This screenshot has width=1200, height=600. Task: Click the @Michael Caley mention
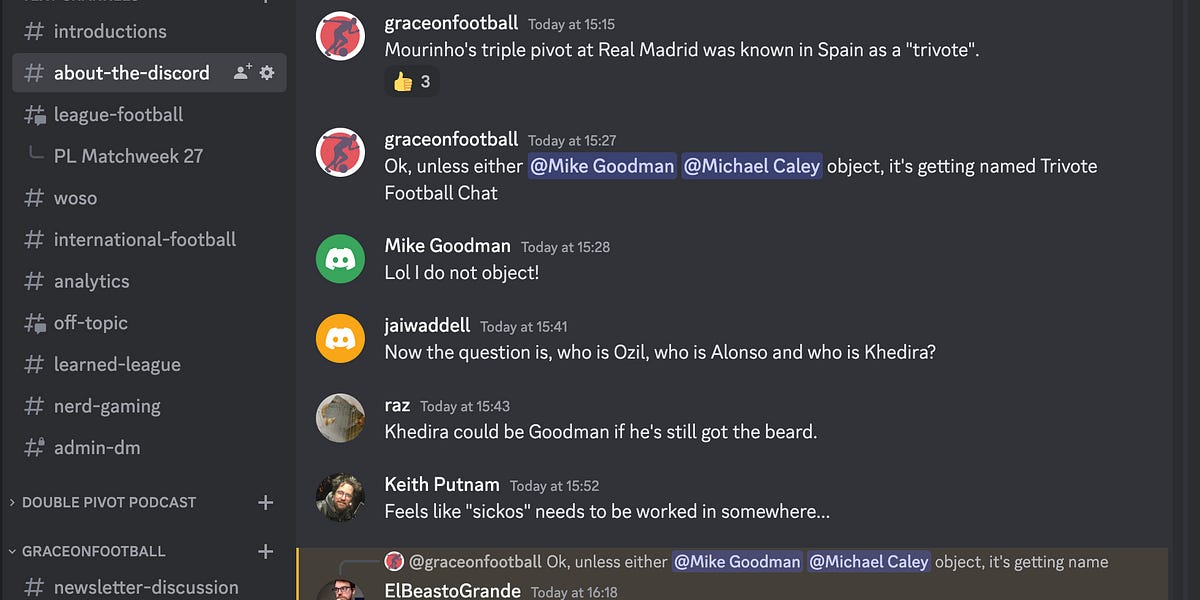pos(752,166)
